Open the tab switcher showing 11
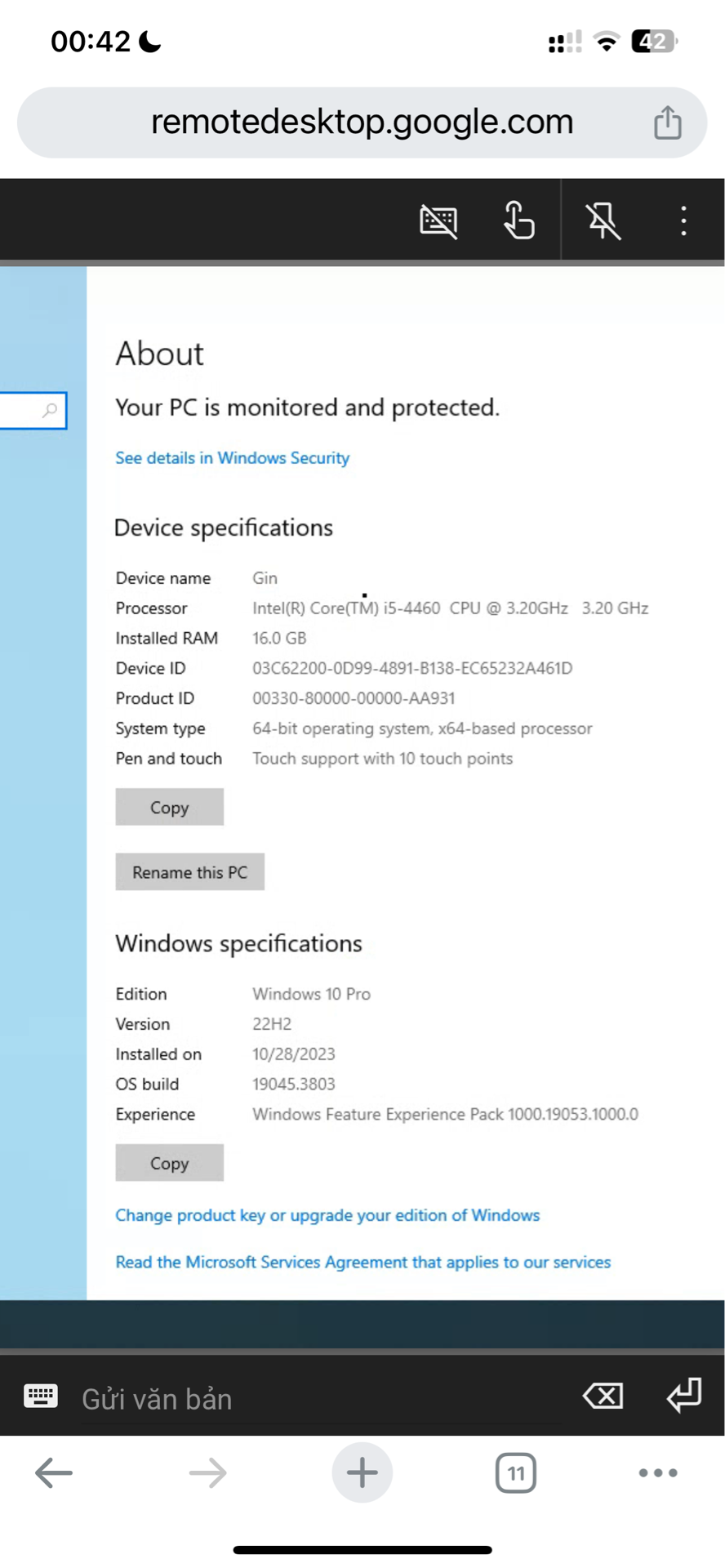This screenshot has height=1568, width=725. pyautogui.click(x=516, y=1473)
